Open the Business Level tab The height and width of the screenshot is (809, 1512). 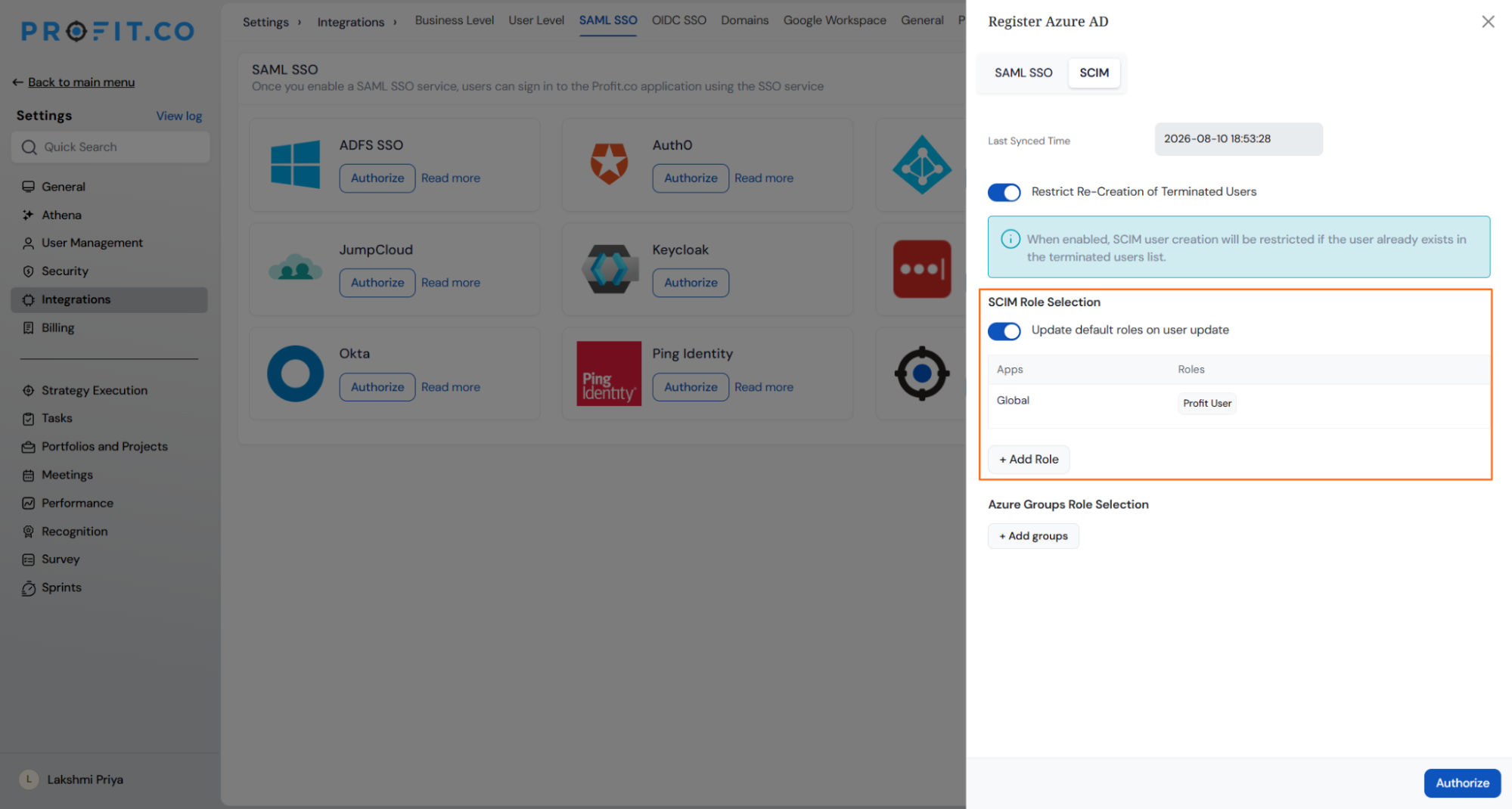tap(454, 20)
